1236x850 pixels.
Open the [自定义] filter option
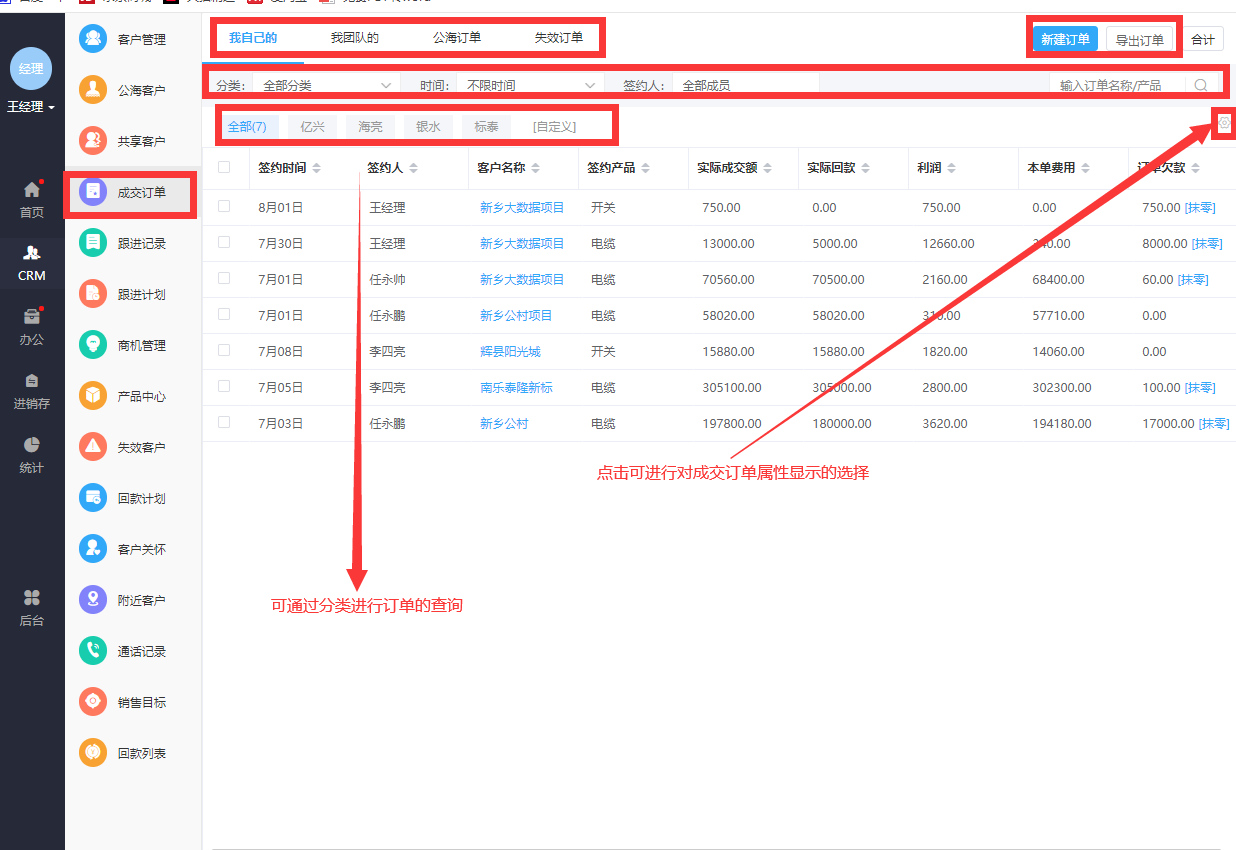(554, 127)
